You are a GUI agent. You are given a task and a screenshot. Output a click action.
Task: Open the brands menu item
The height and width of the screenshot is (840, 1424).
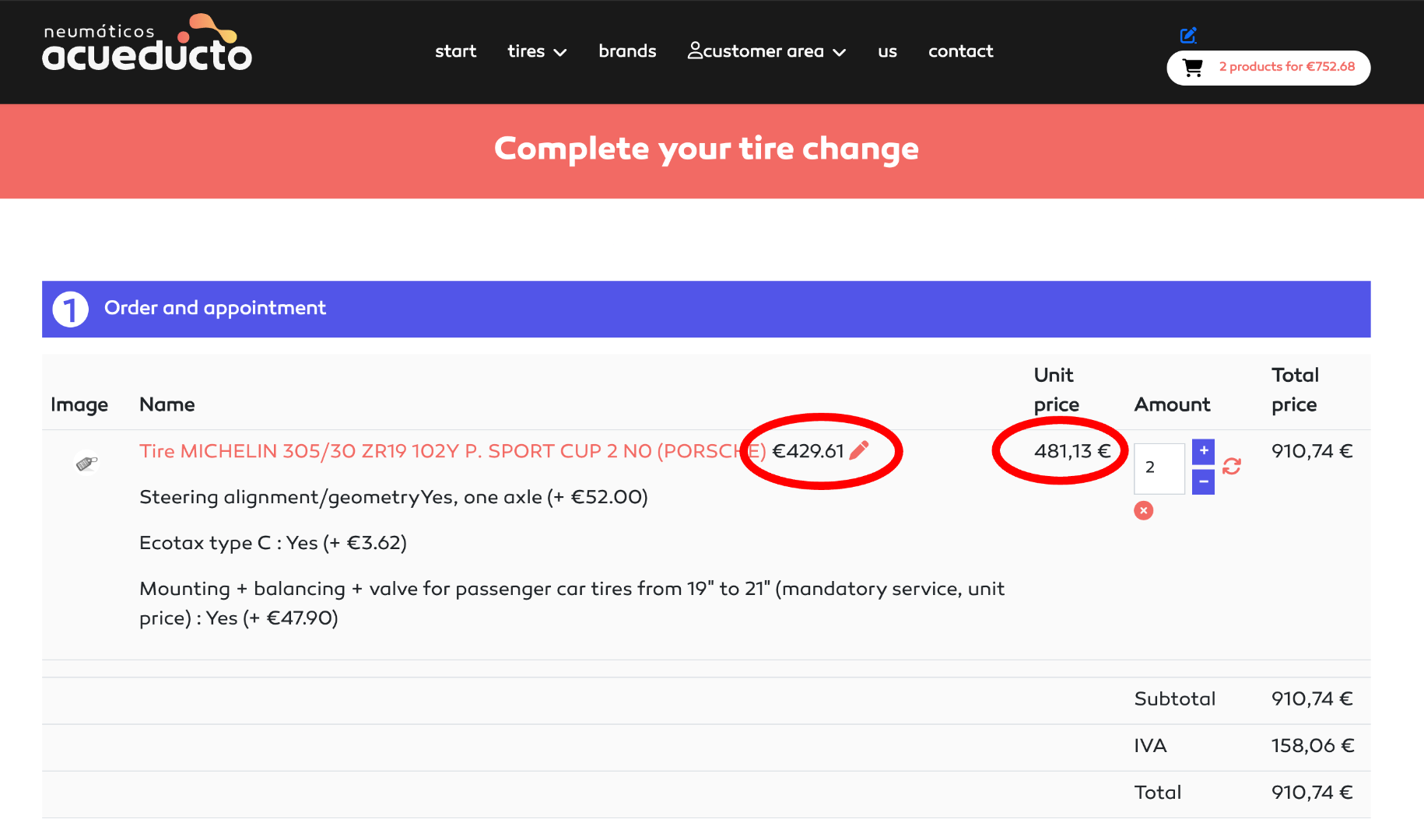(x=627, y=51)
